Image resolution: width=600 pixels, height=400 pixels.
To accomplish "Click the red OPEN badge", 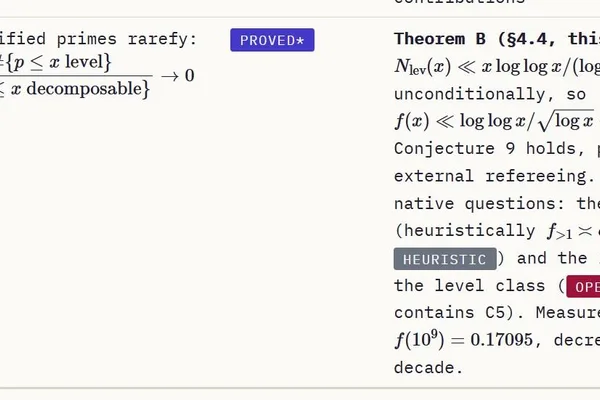I will coord(583,286).
